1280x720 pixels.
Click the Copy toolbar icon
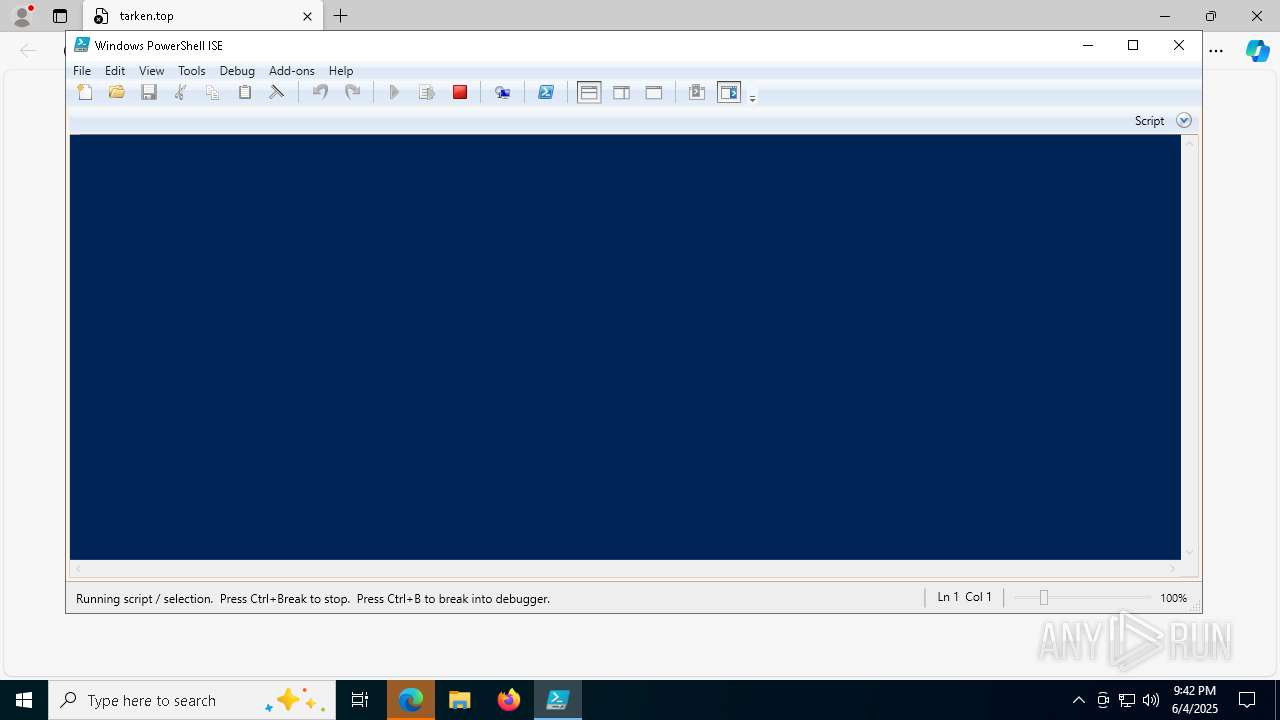point(212,92)
